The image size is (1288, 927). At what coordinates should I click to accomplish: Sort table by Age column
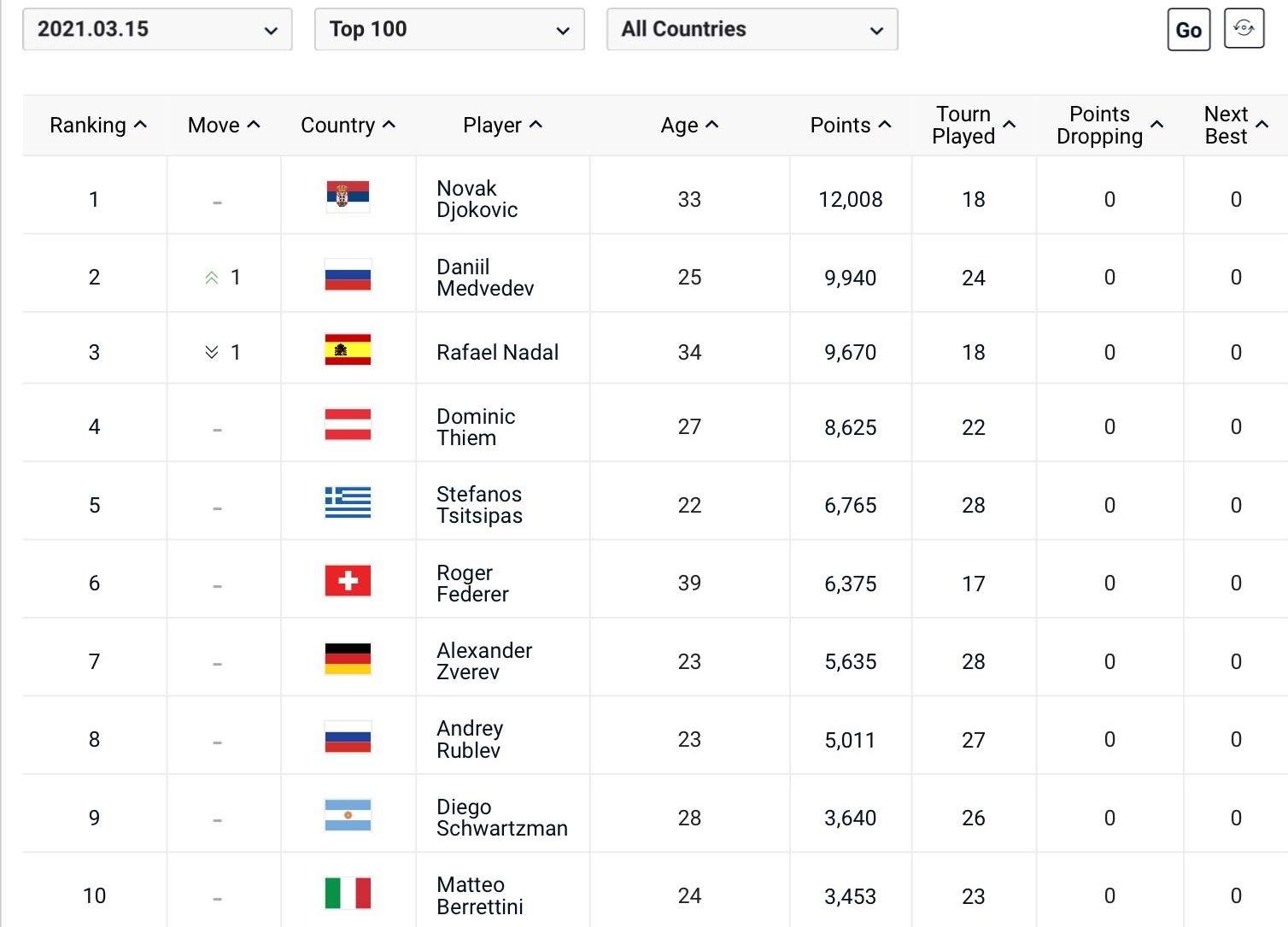[688, 126]
